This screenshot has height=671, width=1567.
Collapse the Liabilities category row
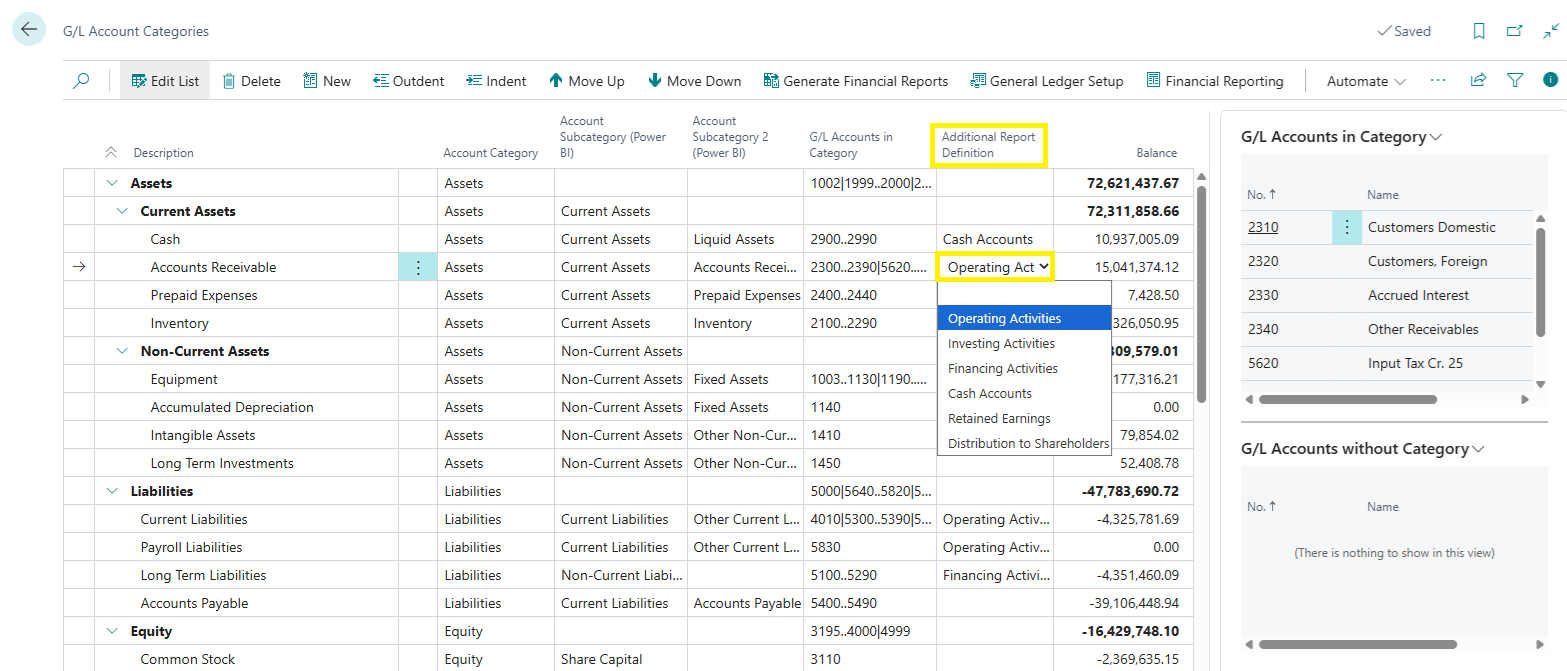pos(112,491)
